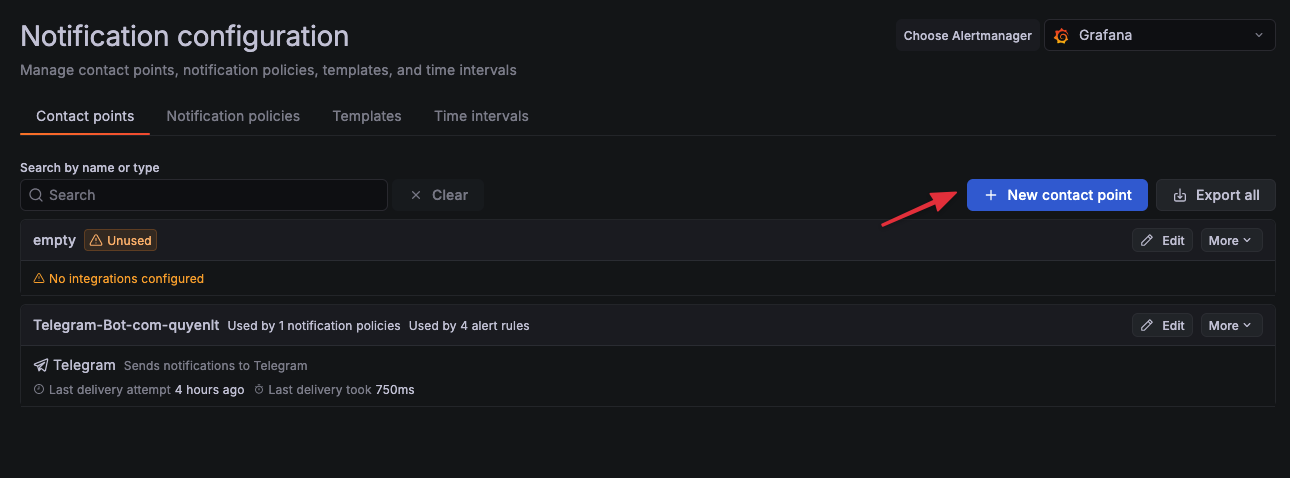
Task: Click the warning icon in the Unused badge
Action: [96, 240]
